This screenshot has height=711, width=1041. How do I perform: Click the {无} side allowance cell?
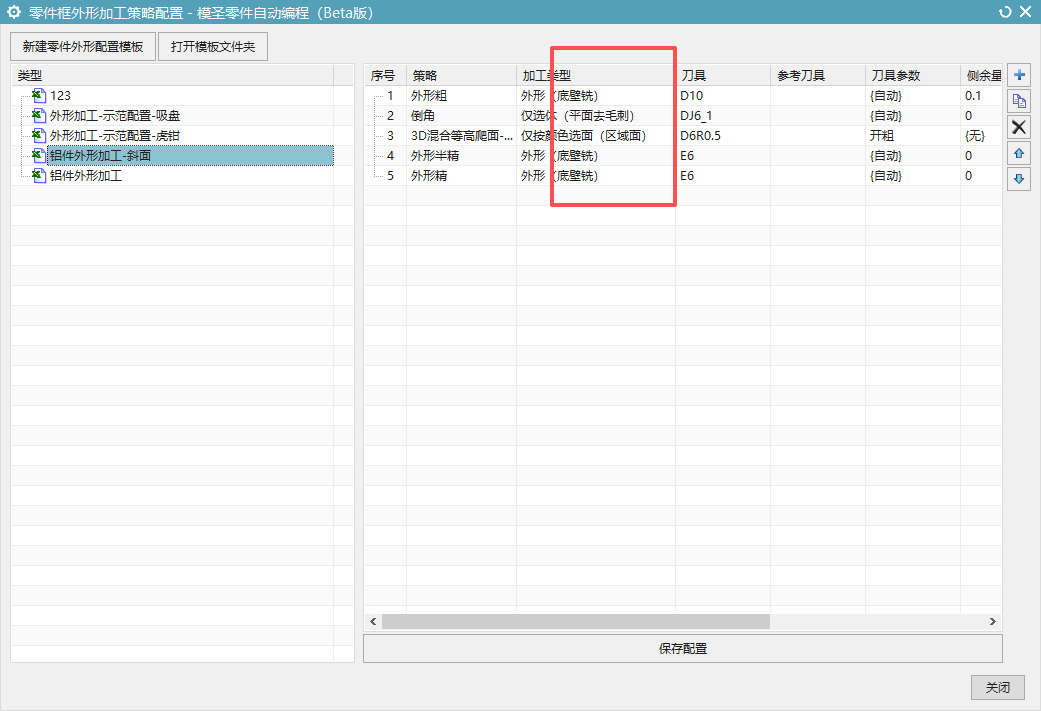pyautogui.click(x=981, y=135)
